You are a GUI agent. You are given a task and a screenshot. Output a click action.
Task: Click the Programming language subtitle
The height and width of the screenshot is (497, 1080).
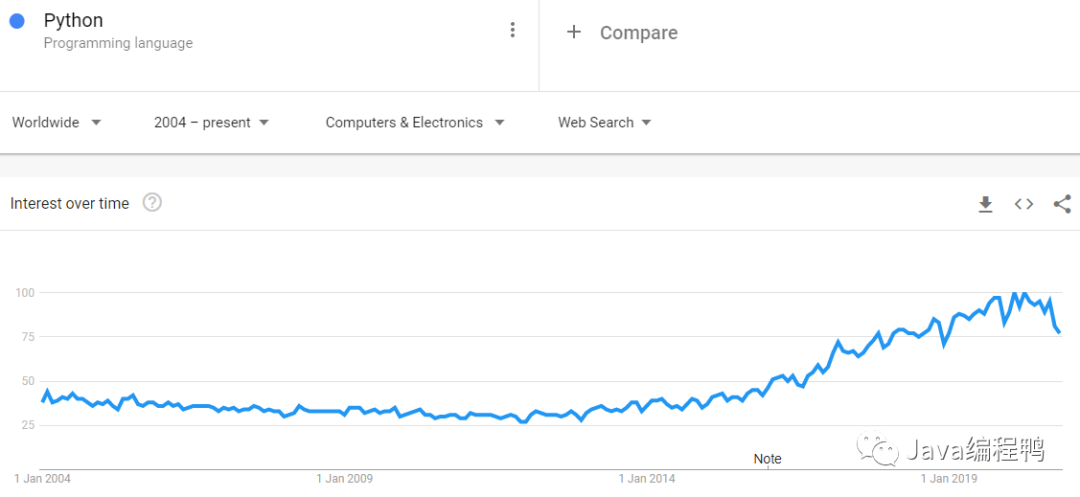pyautogui.click(x=118, y=43)
